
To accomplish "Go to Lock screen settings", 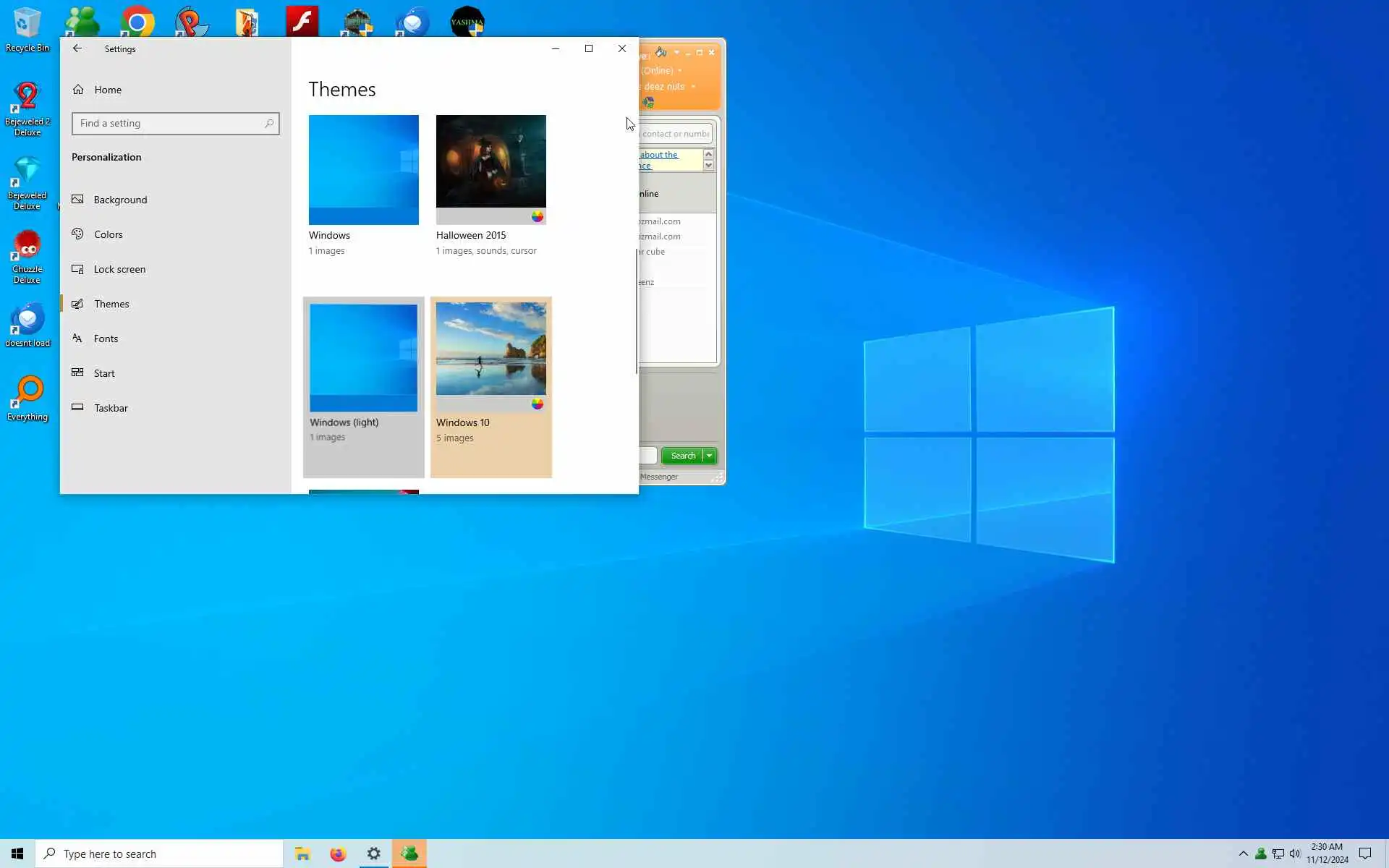I will [x=119, y=269].
